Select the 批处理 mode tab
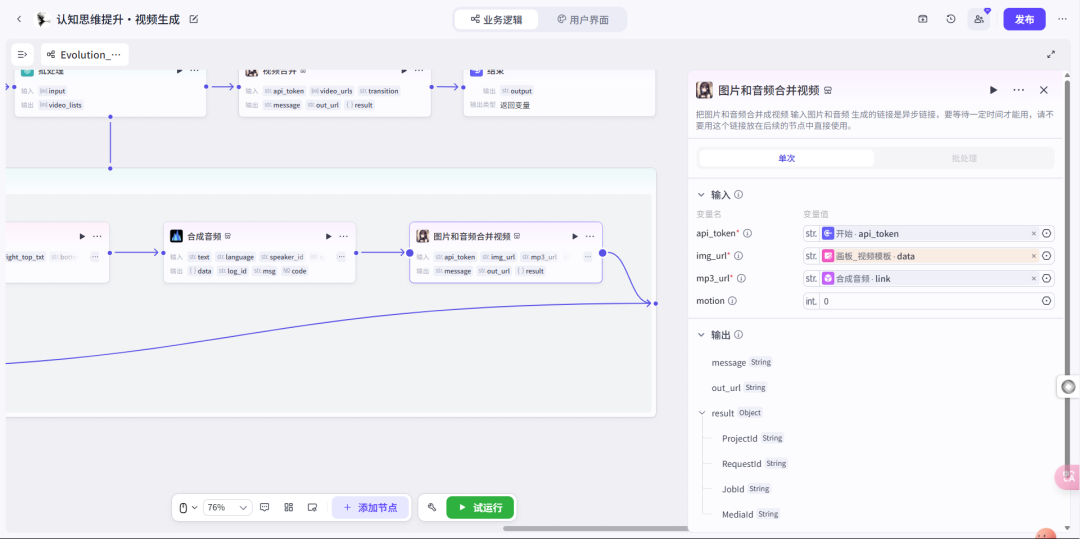1080x539 pixels. point(964,158)
